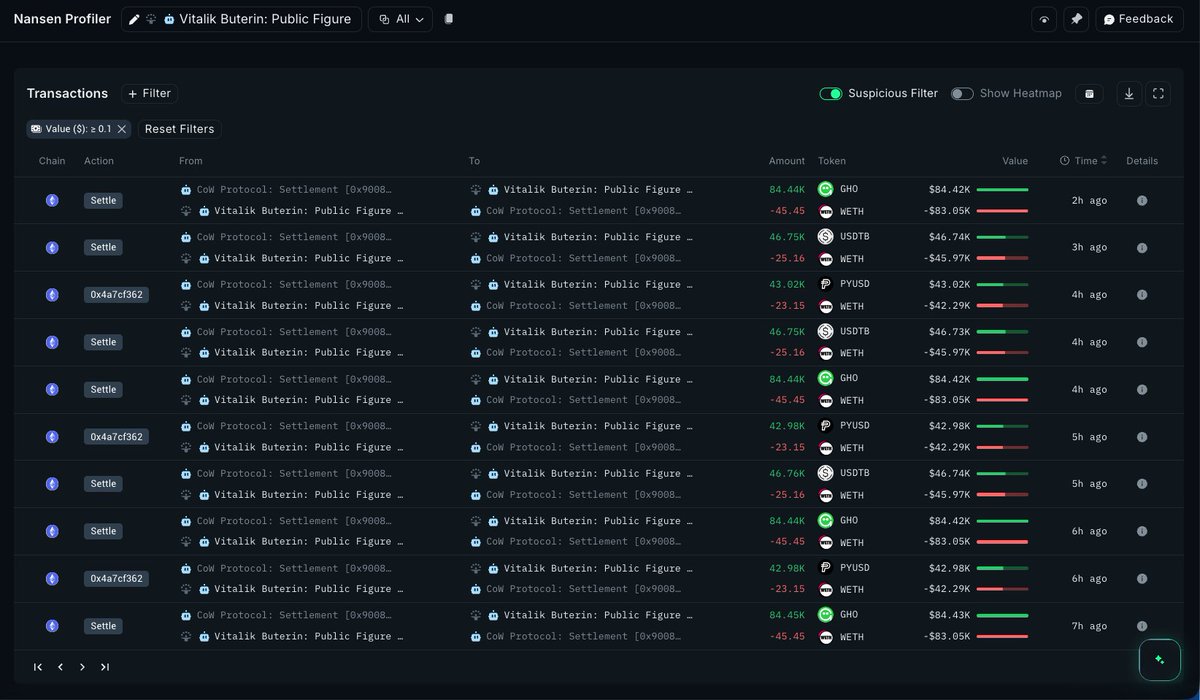This screenshot has height=700, width=1200.
Task: Click the Reset Filters button
Action: [179, 129]
